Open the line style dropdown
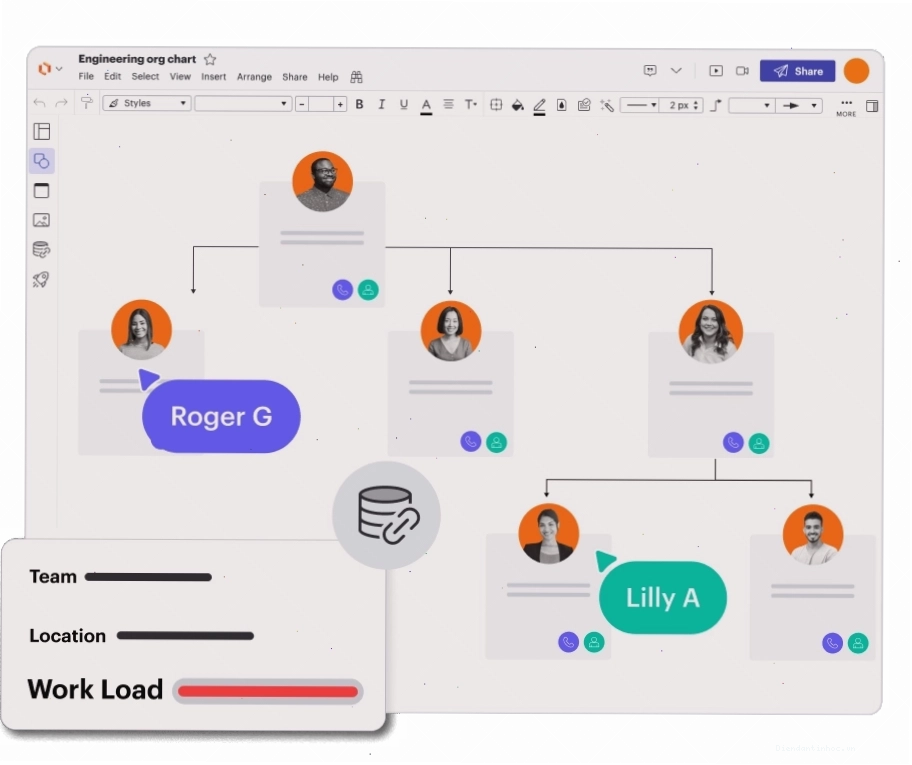 639,105
